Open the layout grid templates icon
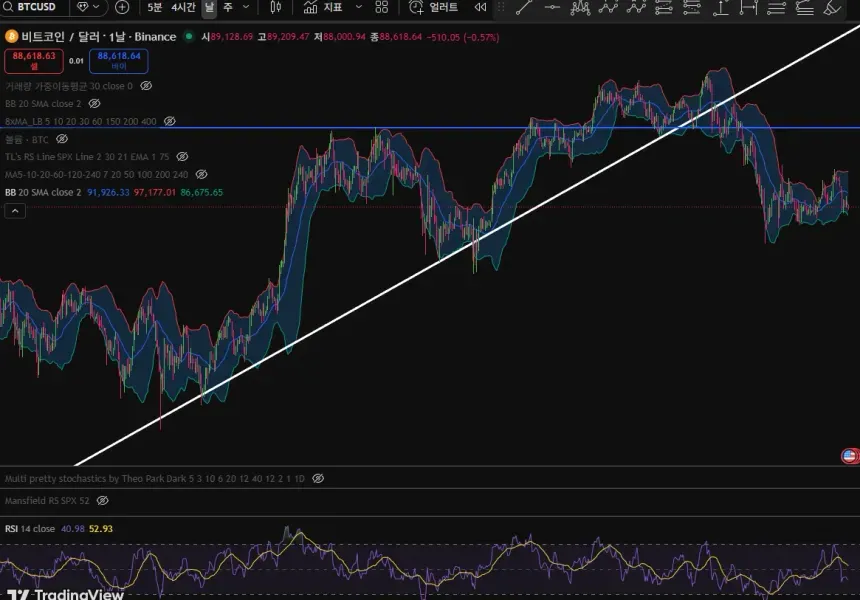This screenshot has height=600, width=860. coord(382,7)
